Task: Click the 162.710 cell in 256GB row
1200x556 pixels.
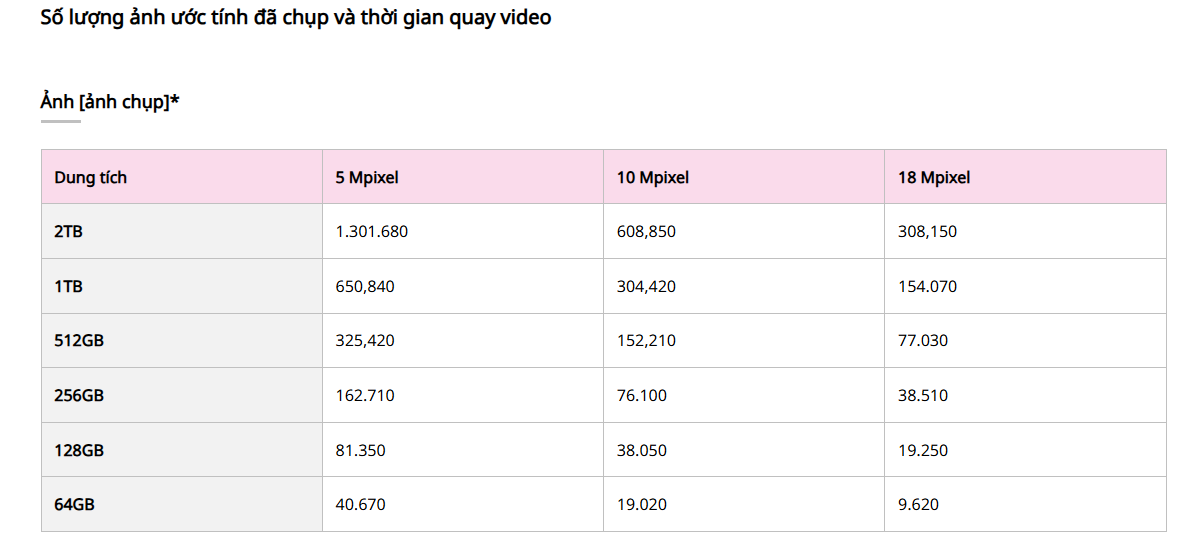Action: click(x=365, y=395)
